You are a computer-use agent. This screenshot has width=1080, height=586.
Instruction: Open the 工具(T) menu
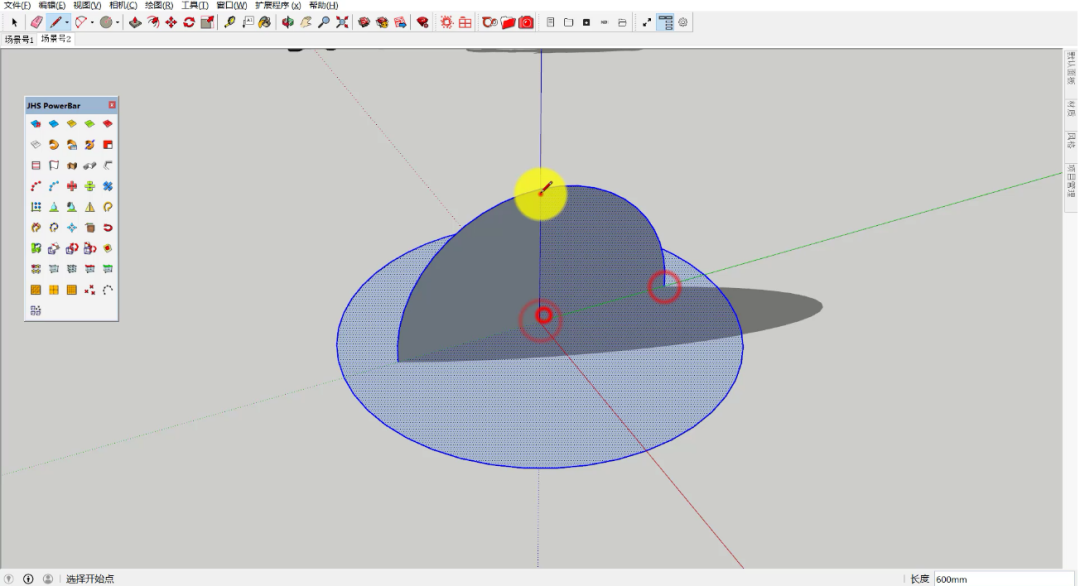(195, 6)
